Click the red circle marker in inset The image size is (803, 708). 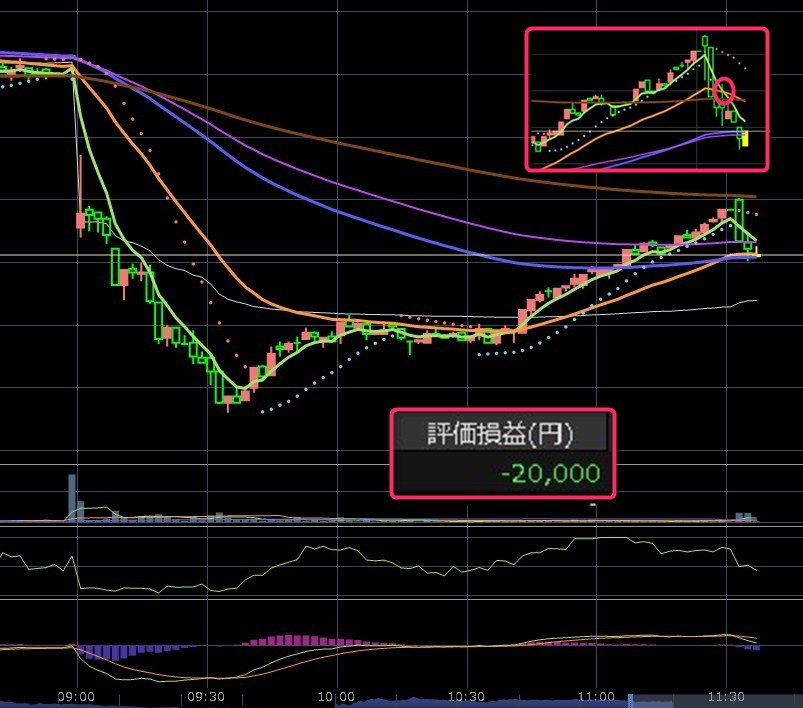click(725, 92)
